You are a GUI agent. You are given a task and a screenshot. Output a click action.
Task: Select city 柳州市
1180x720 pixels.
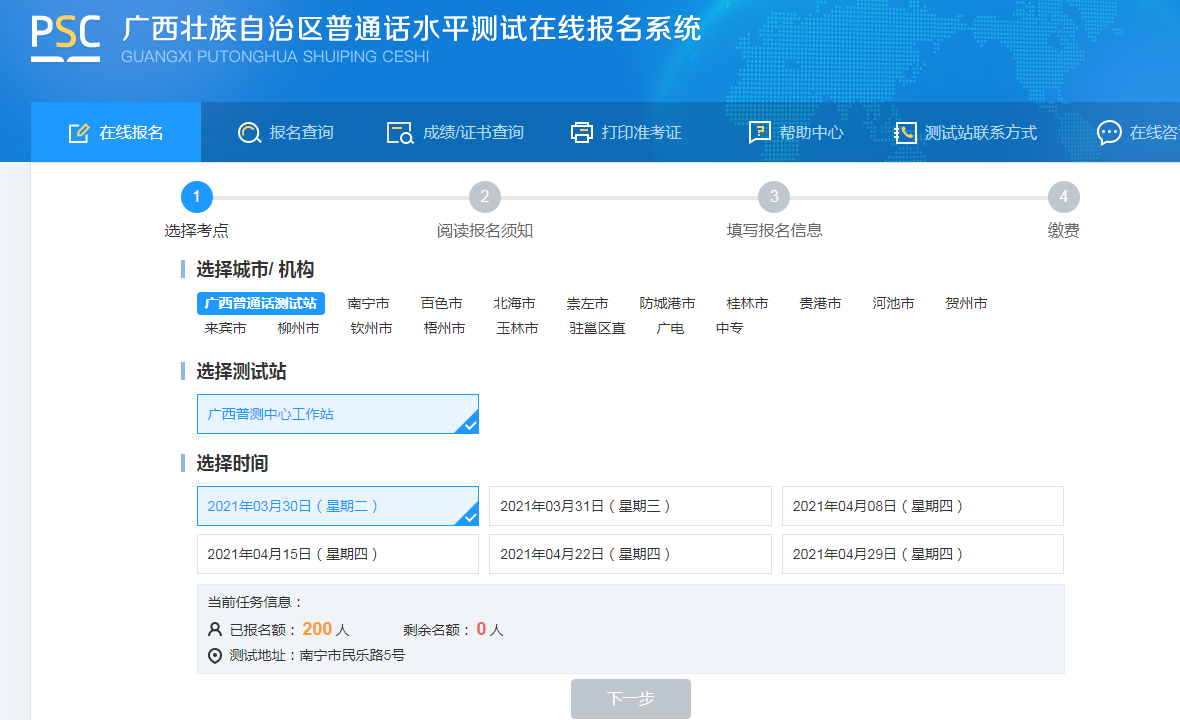click(x=298, y=328)
